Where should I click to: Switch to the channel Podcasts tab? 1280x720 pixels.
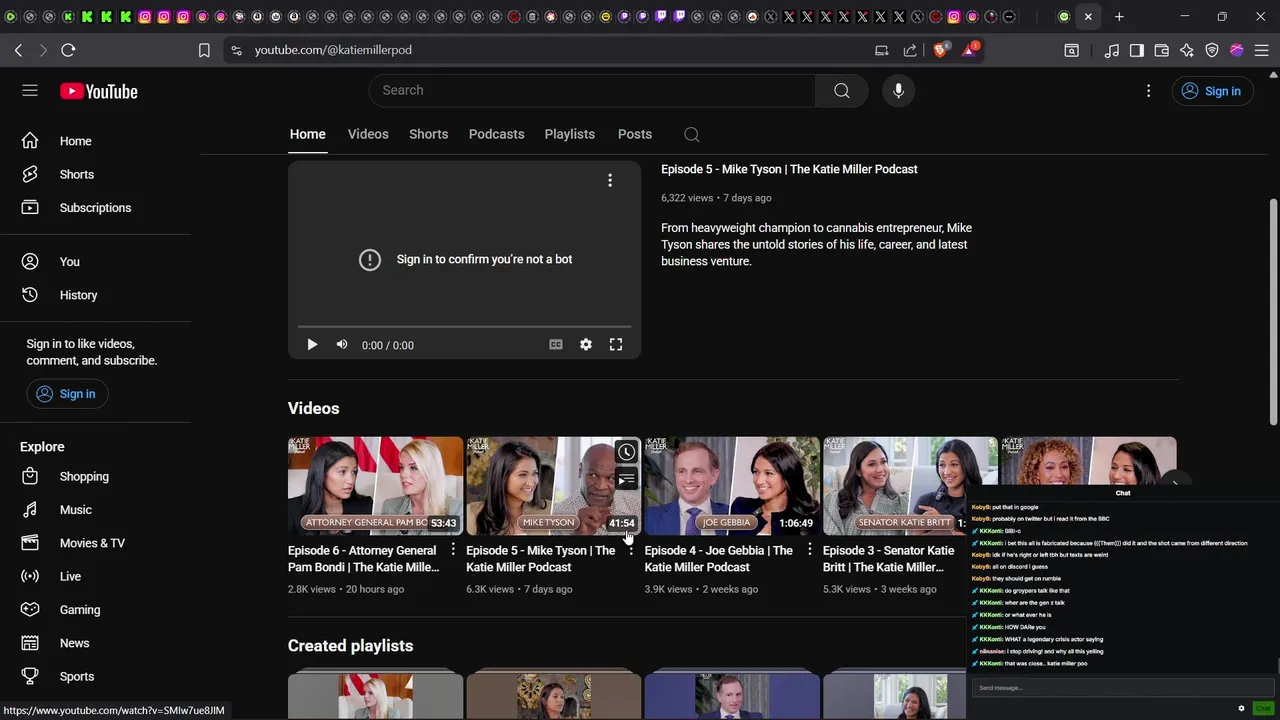click(x=496, y=134)
